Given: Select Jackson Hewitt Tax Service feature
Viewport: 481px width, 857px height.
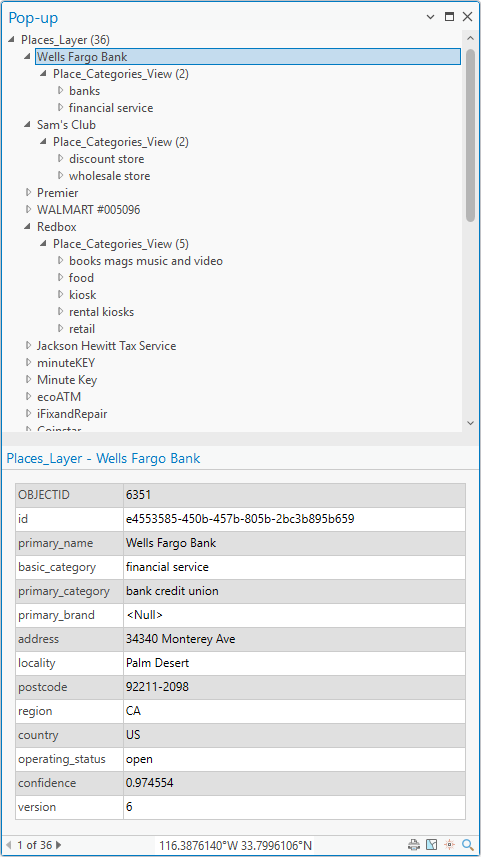Looking at the screenshot, I should pyautogui.click(x=107, y=346).
